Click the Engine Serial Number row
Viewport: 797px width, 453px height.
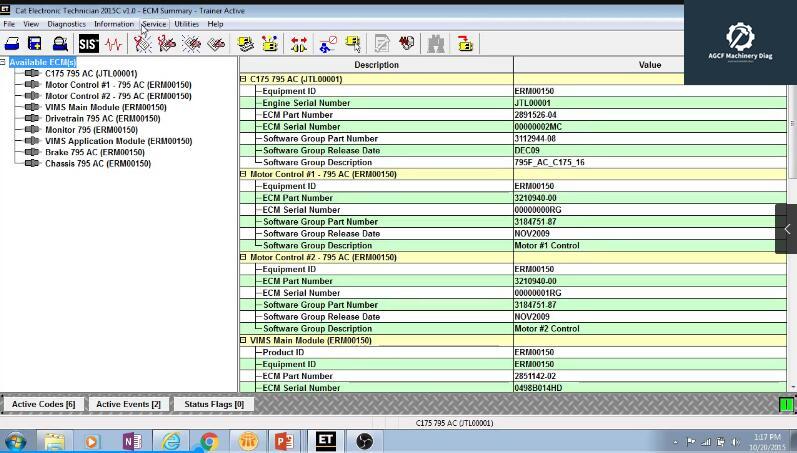(513, 103)
